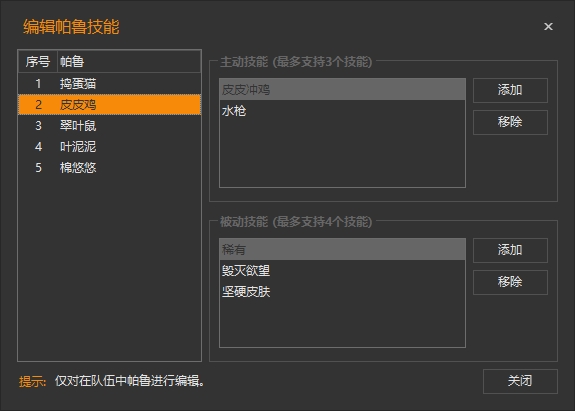
Task: Select active skill 皮皮冲鸡
Action: (342, 89)
